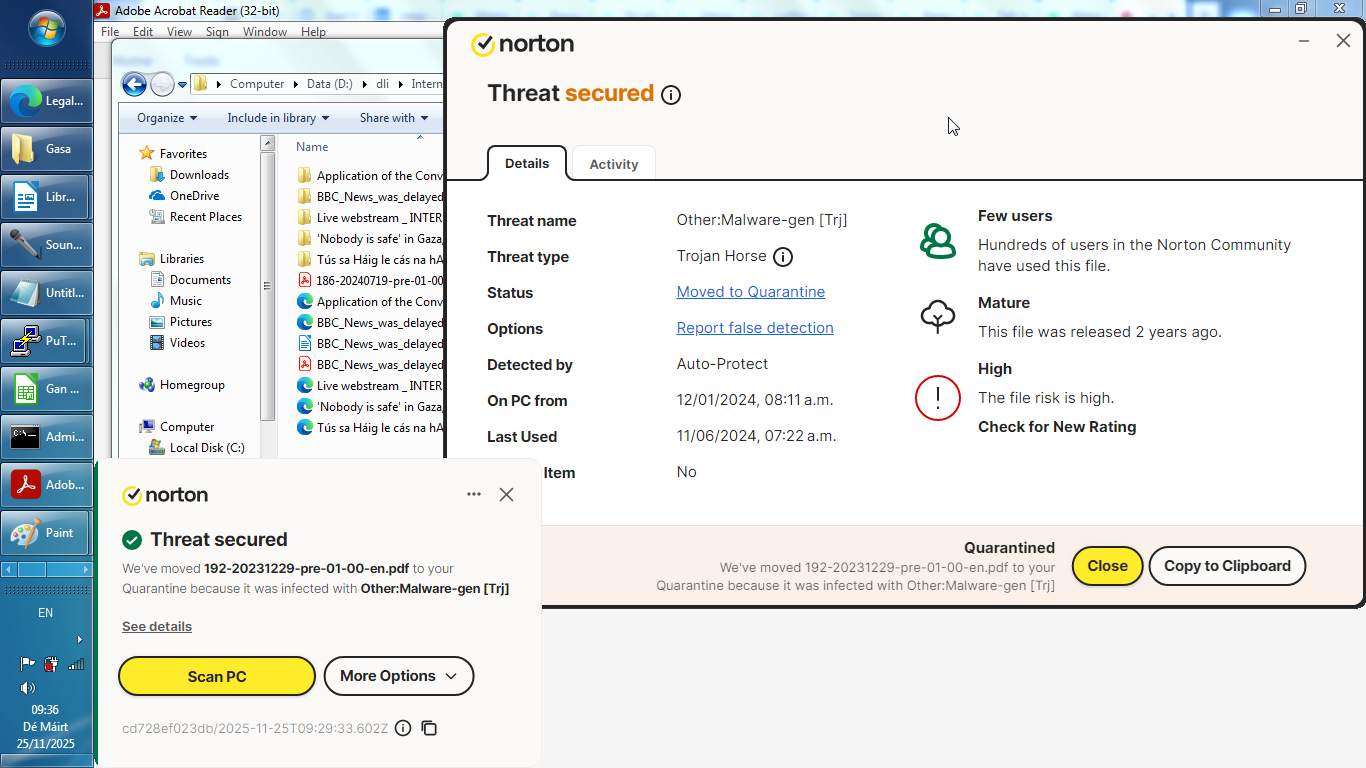This screenshot has height=768, width=1366.
Task: Open the Paint taskbar item
Action: 47,533
